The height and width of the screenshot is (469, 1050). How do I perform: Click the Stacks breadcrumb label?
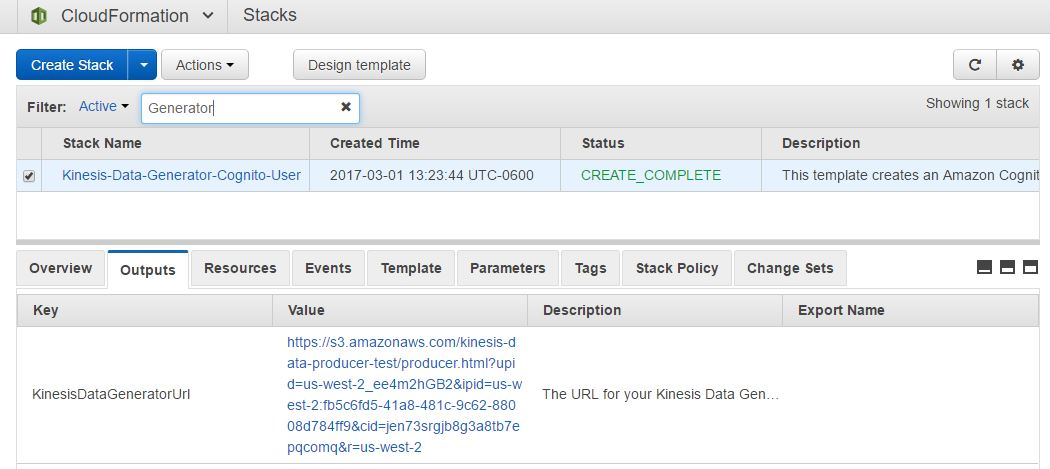click(270, 15)
